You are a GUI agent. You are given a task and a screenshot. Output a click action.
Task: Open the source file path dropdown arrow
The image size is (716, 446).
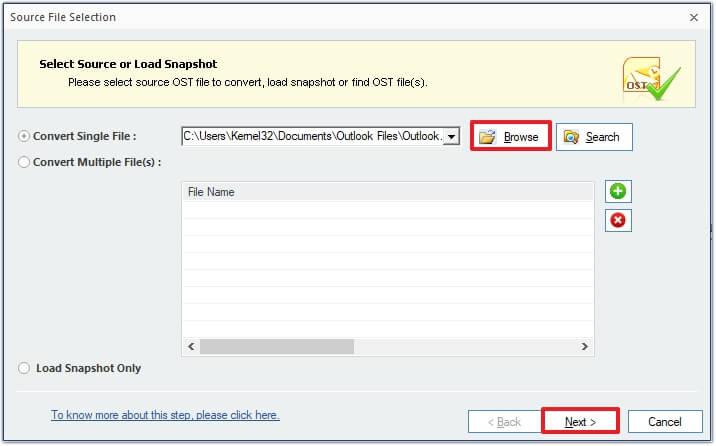click(451, 136)
